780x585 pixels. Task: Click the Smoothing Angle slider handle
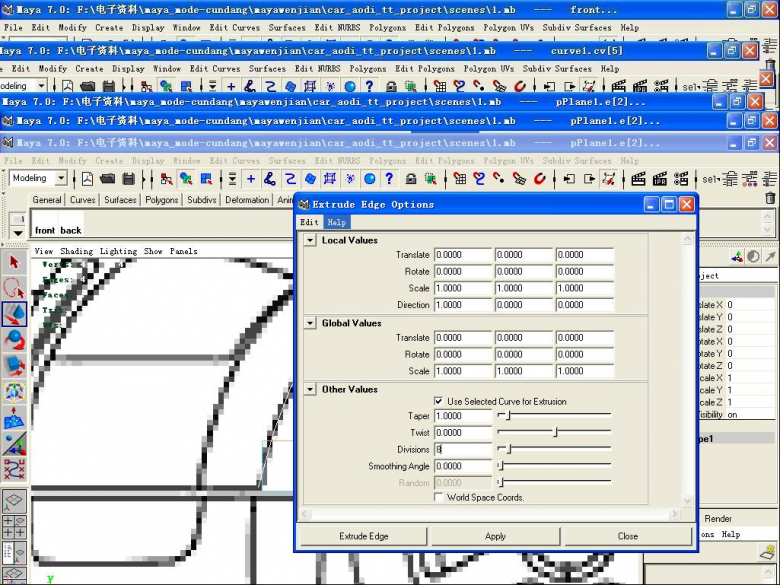[501, 466]
